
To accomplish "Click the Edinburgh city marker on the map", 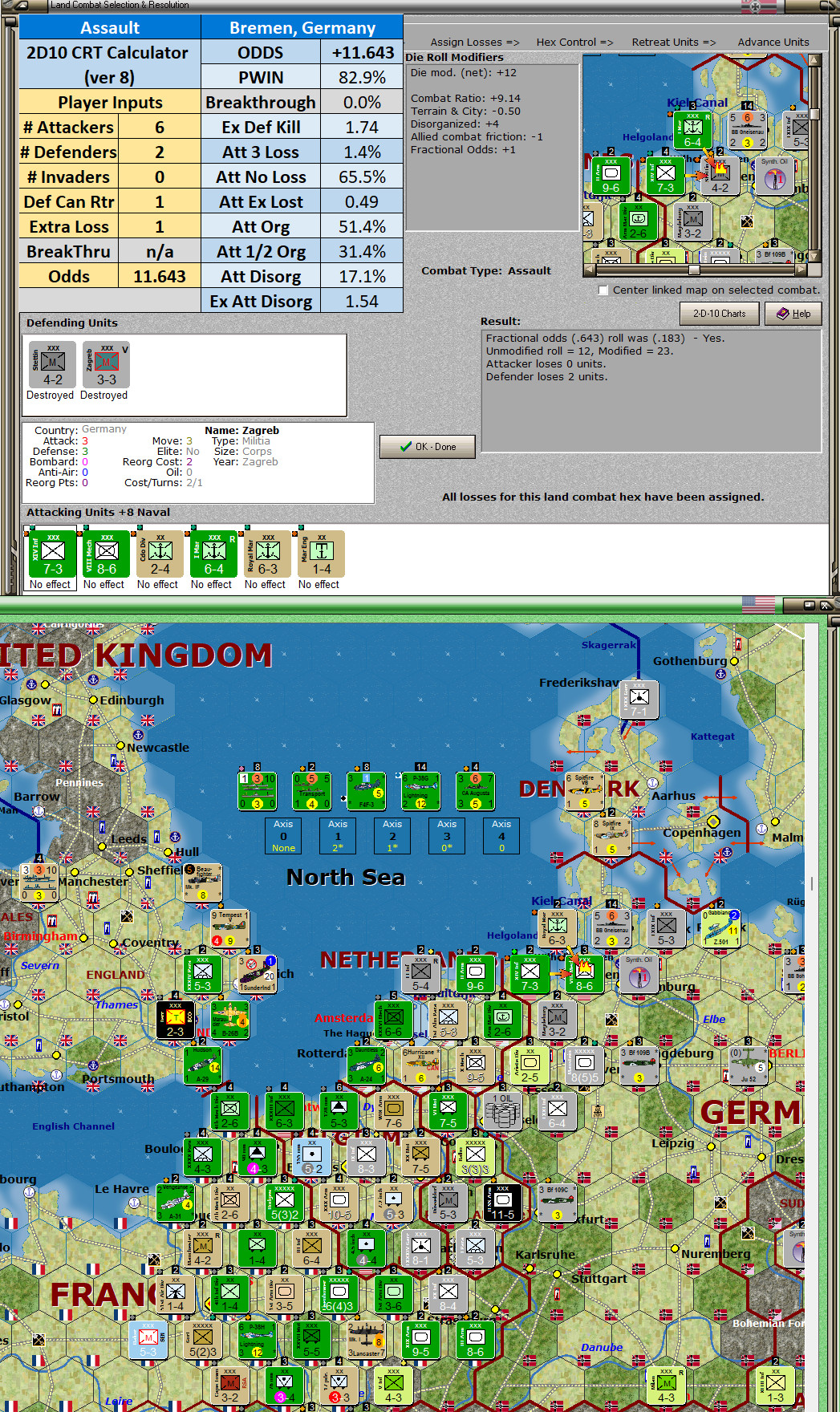I will pos(93,700).
